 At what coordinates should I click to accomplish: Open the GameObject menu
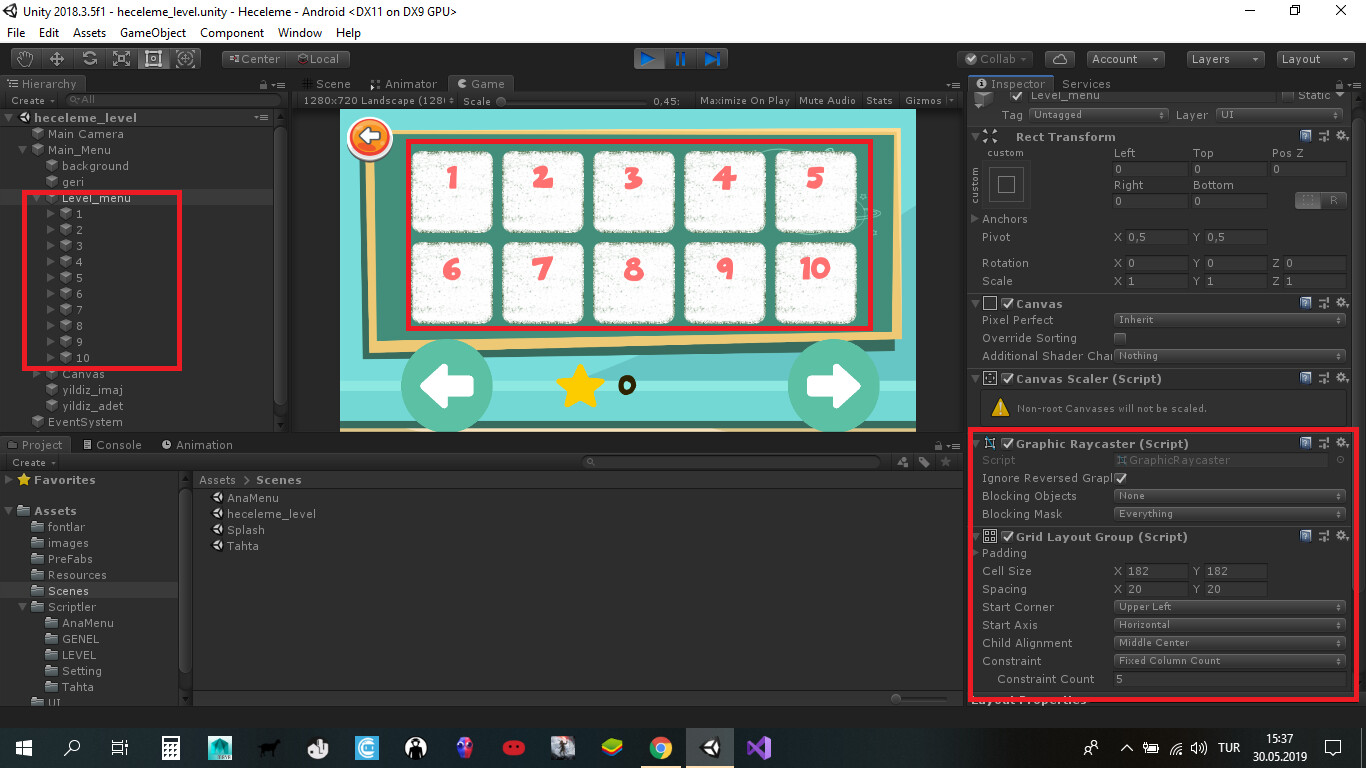[152, 33]
